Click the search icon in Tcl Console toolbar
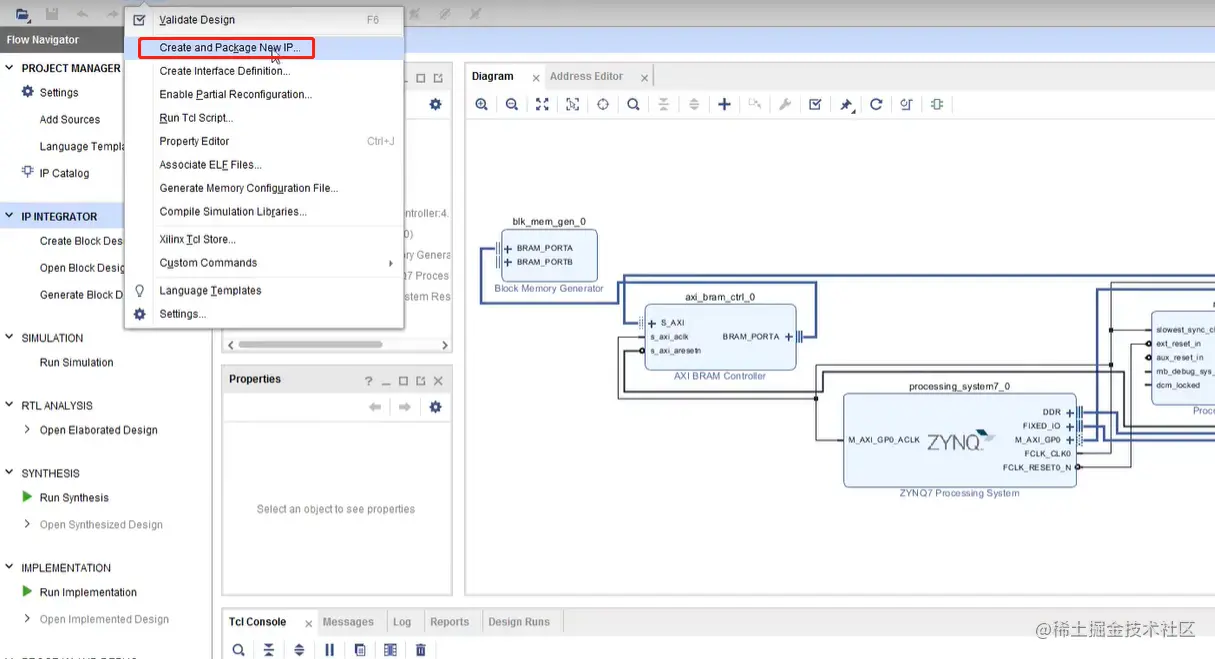 (239, 650)
